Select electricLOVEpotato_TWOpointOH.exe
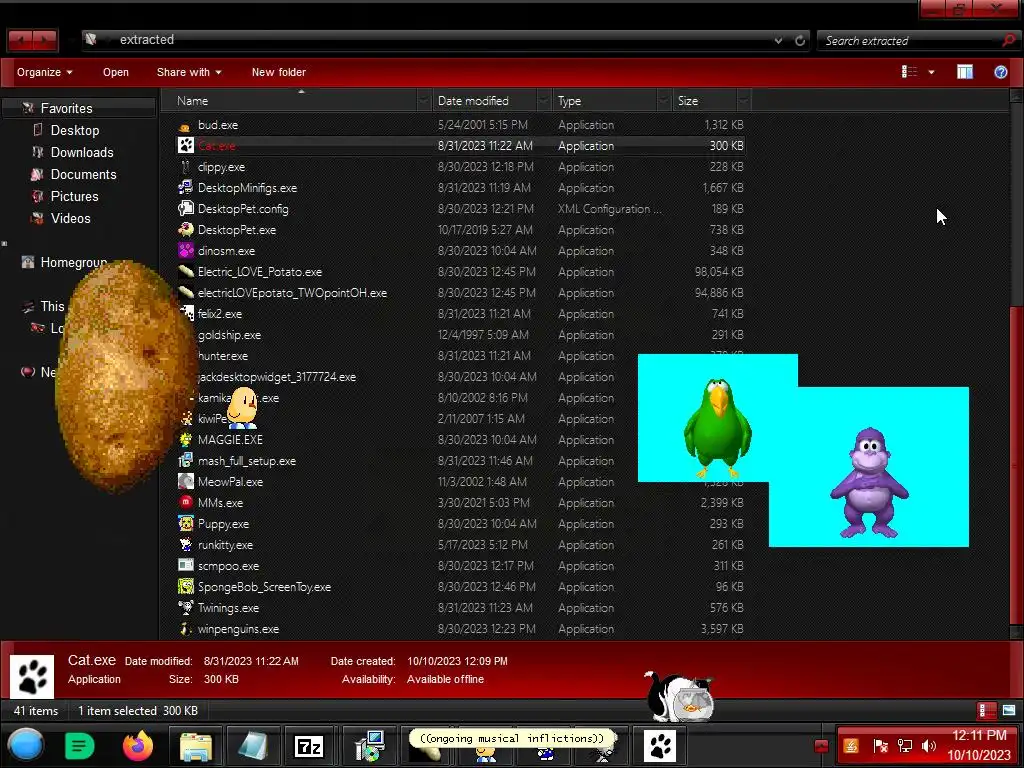This screenshot has width=1024, height=768. 293,293
